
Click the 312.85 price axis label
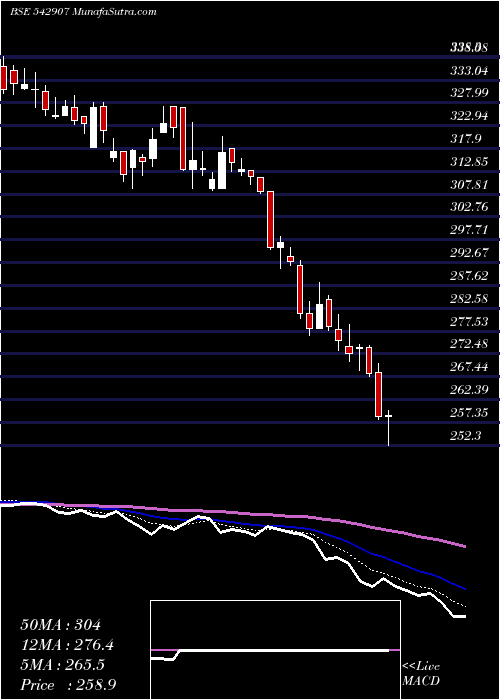pyautogui.click(x=469, y=161)
